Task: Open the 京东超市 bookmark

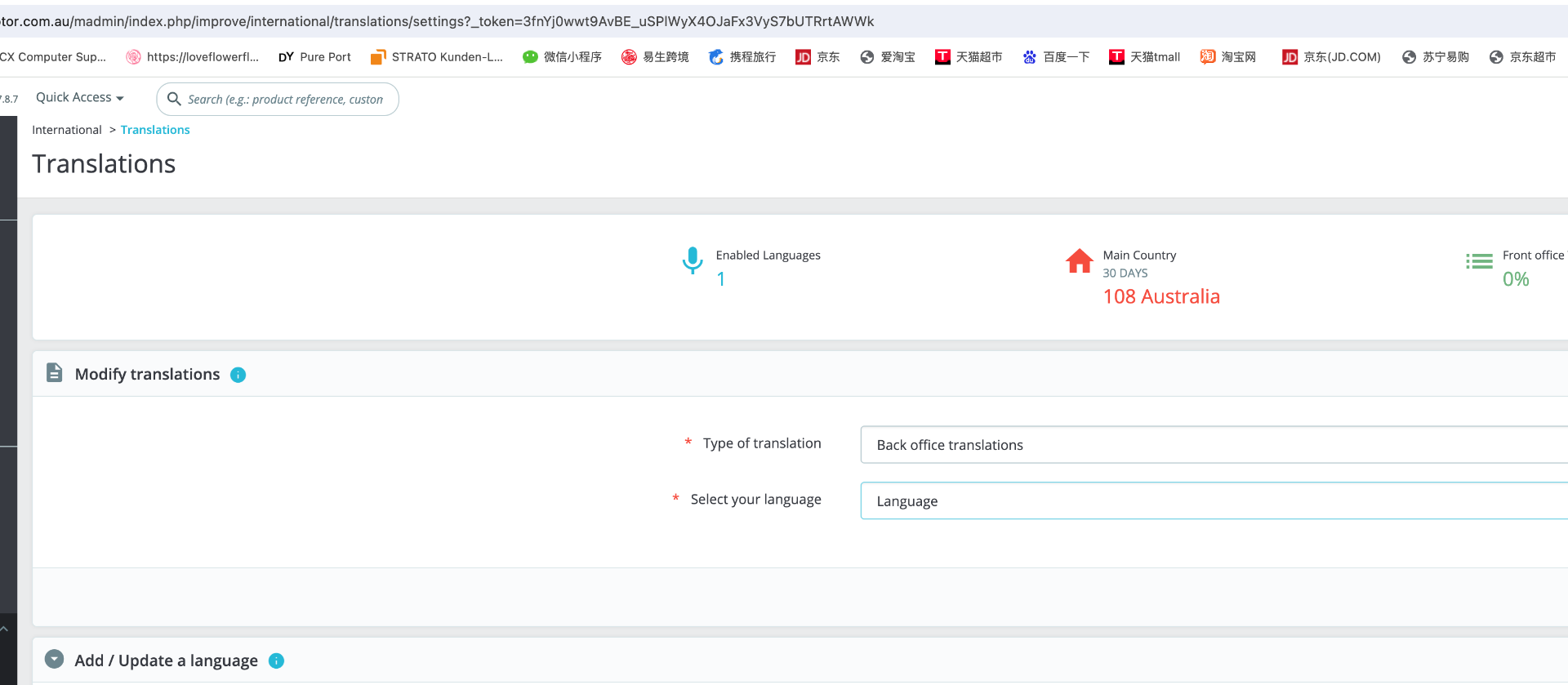Action: coord(1523,57)
